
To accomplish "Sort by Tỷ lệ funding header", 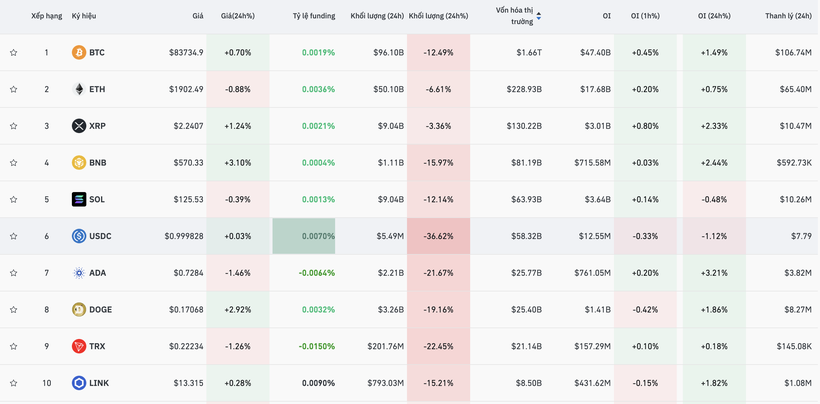I will pyautogui.click(x=314, y=16).
